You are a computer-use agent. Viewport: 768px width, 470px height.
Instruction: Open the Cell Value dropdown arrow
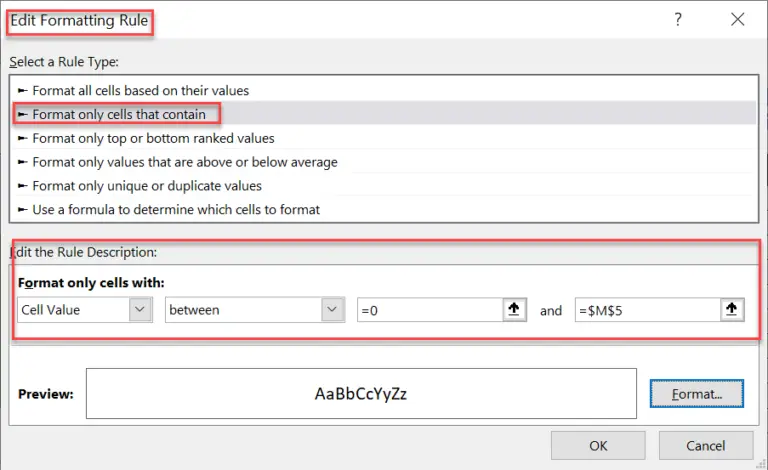(x=140, y=310)
